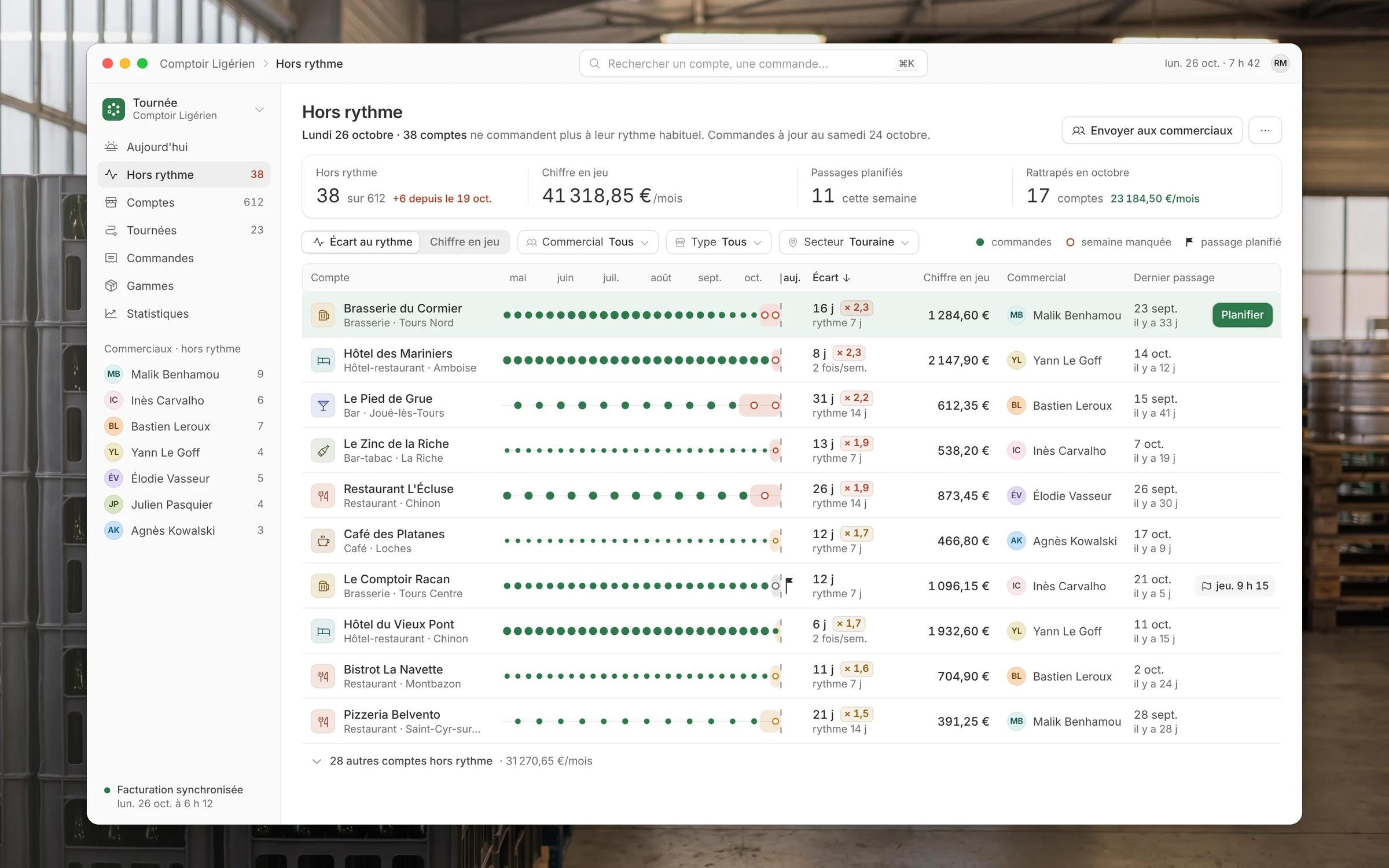The height and width of the screenshot is (868, 1389).
Task: Click the Aujourd'hui sunrise icon in the sidebar
Action: tap(111, 147)
